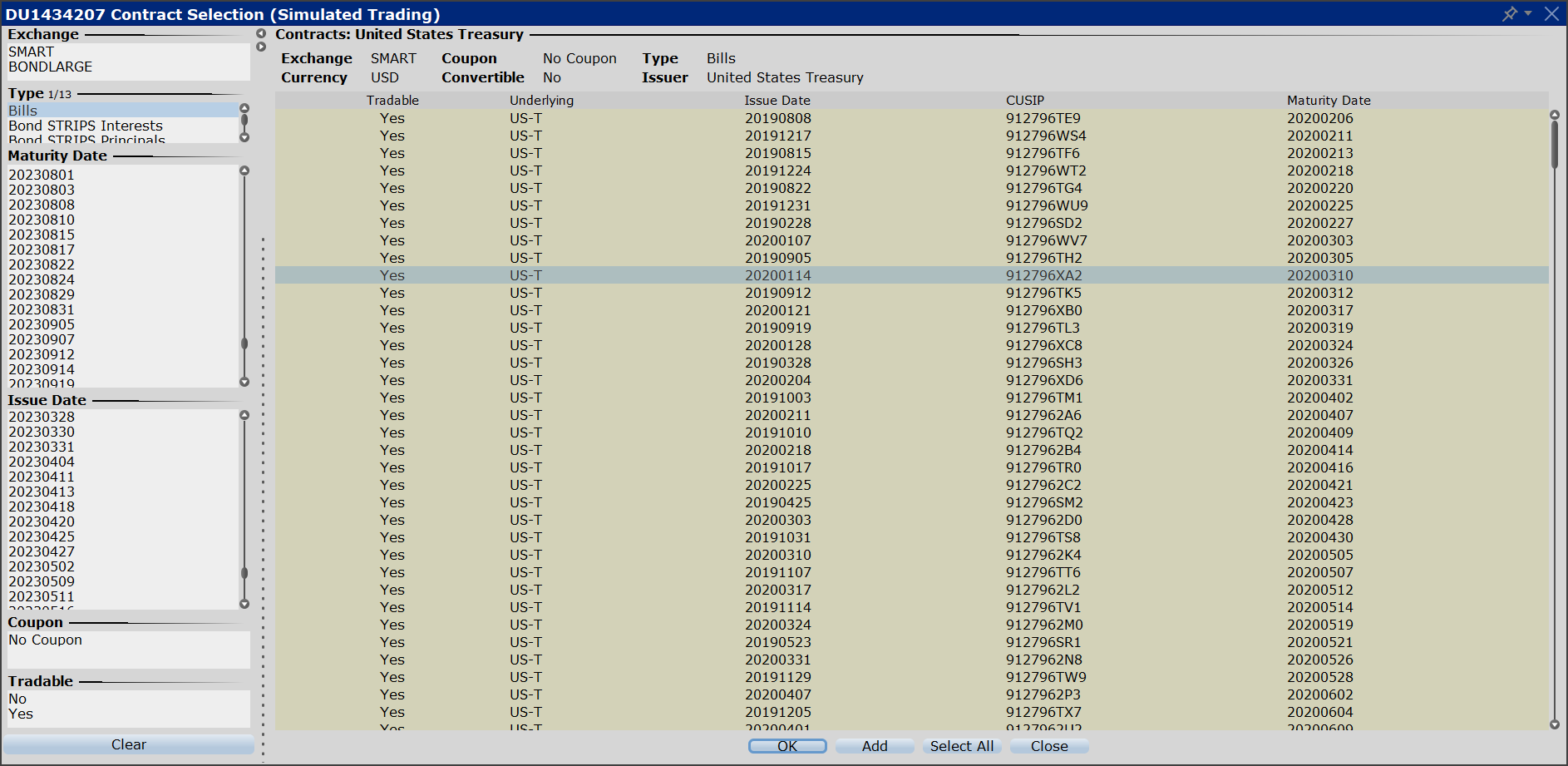Viewport: 1568px width, 766px height.
Task: Select contract row with CUSIP 9127962K4
Action: click(911, 555)
